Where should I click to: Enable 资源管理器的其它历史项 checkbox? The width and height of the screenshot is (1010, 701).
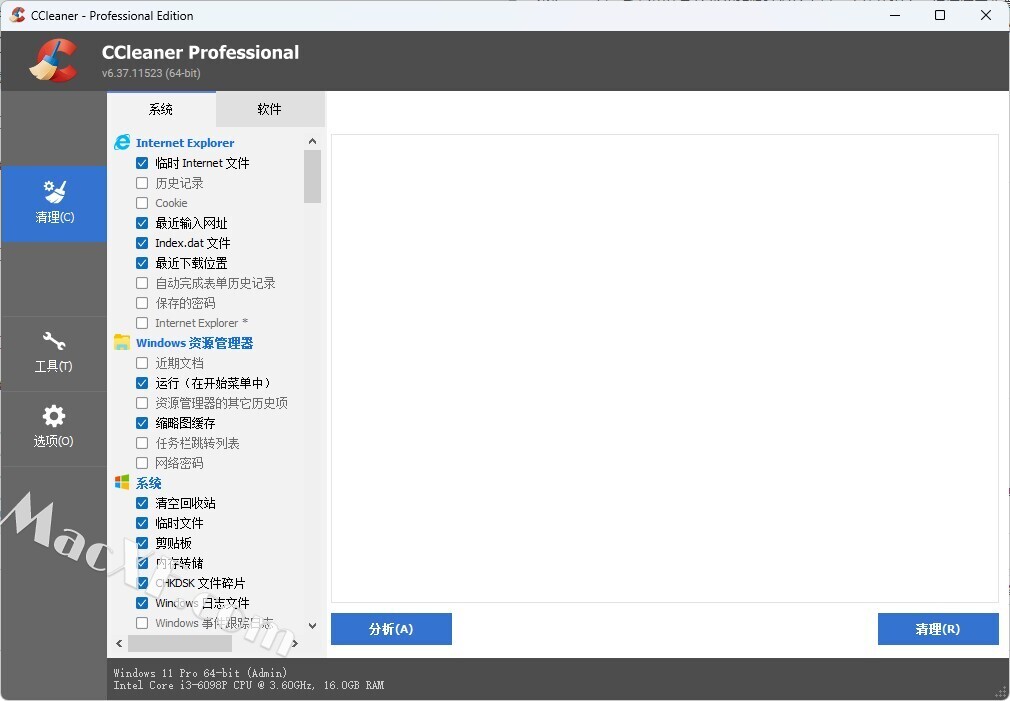point(142,403)
